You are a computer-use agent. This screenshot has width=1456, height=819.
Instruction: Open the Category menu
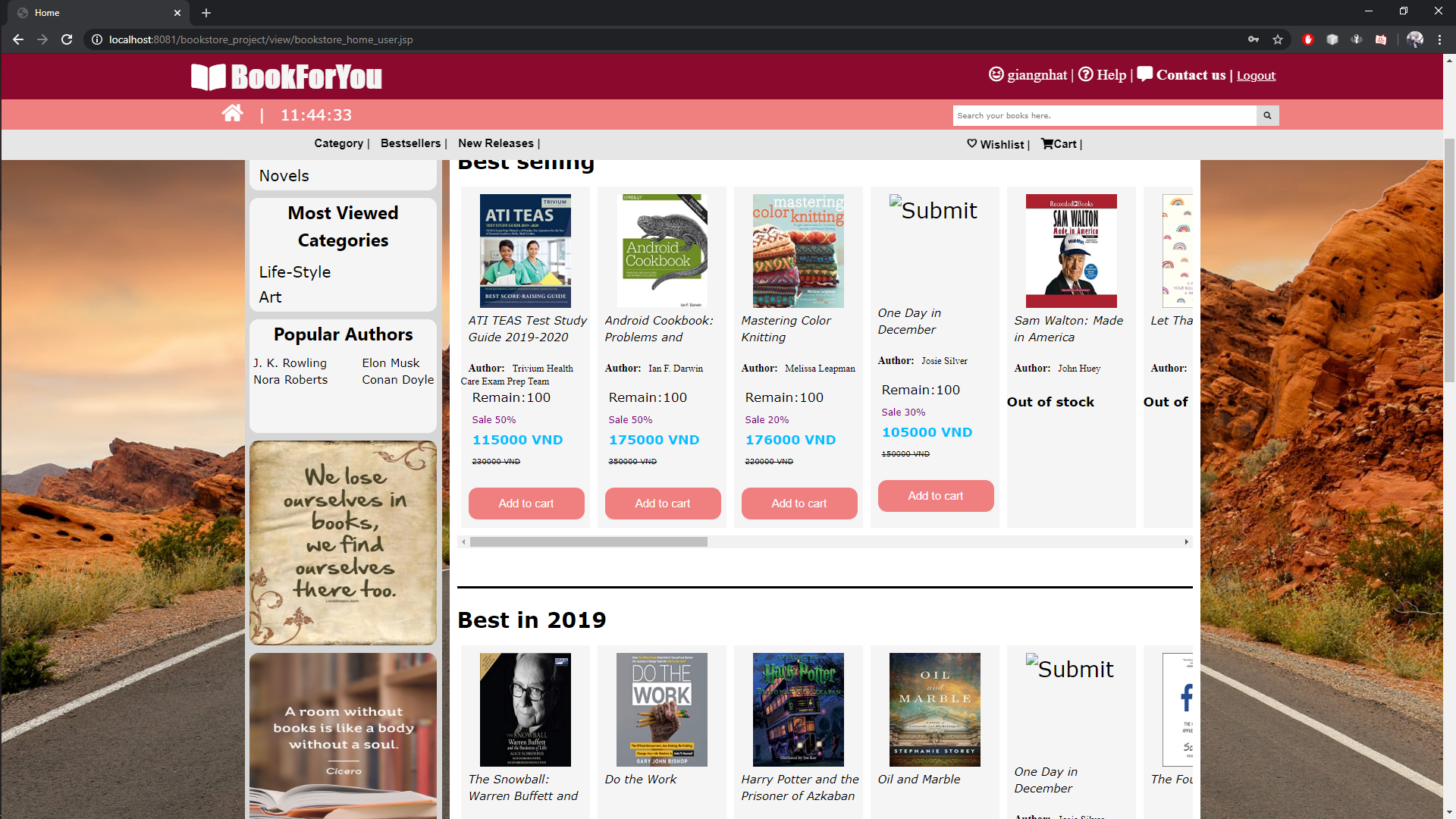tap(339, 143)
